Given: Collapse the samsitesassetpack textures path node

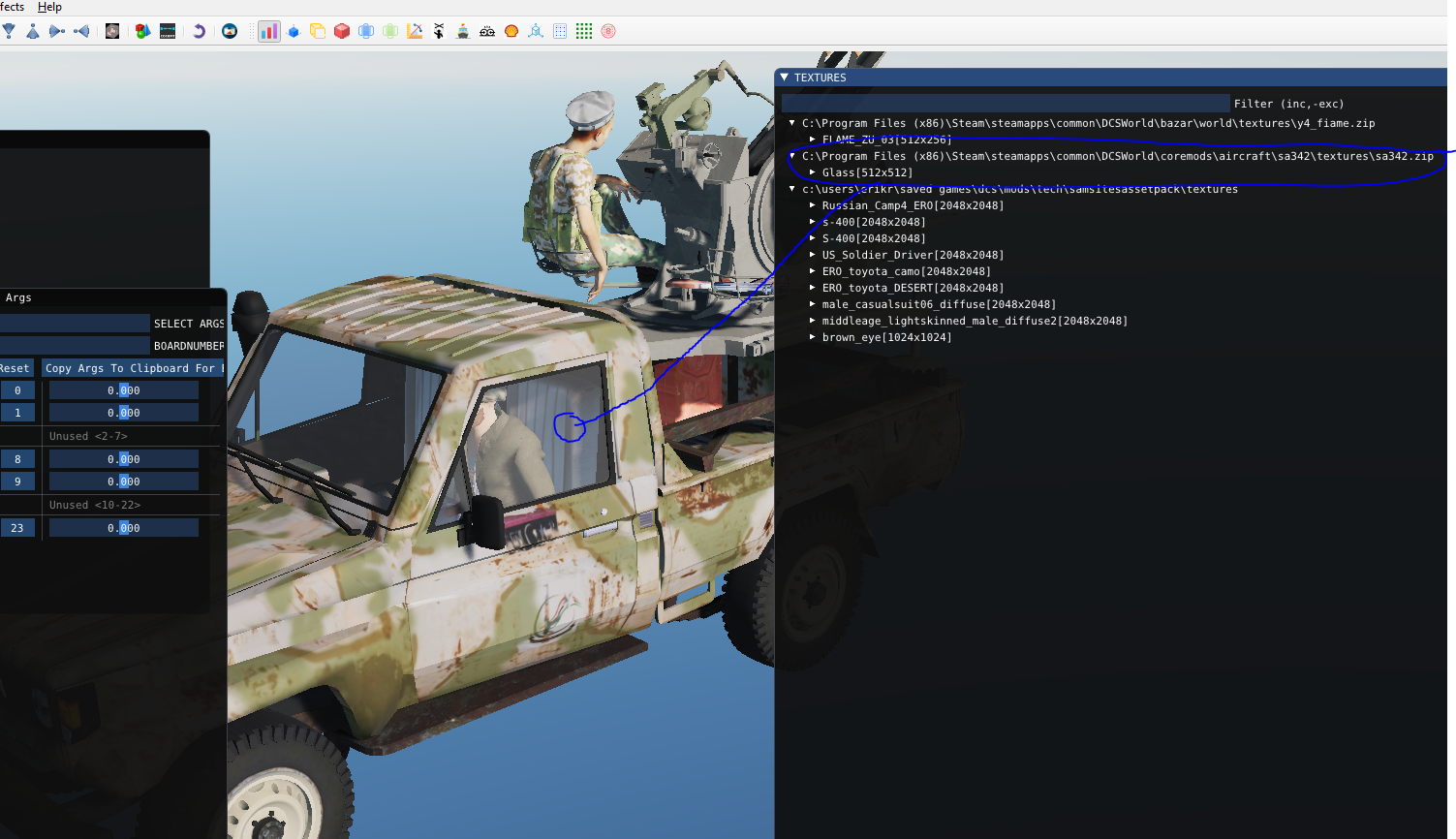Looking at the screenshot, I should (792, 189).
